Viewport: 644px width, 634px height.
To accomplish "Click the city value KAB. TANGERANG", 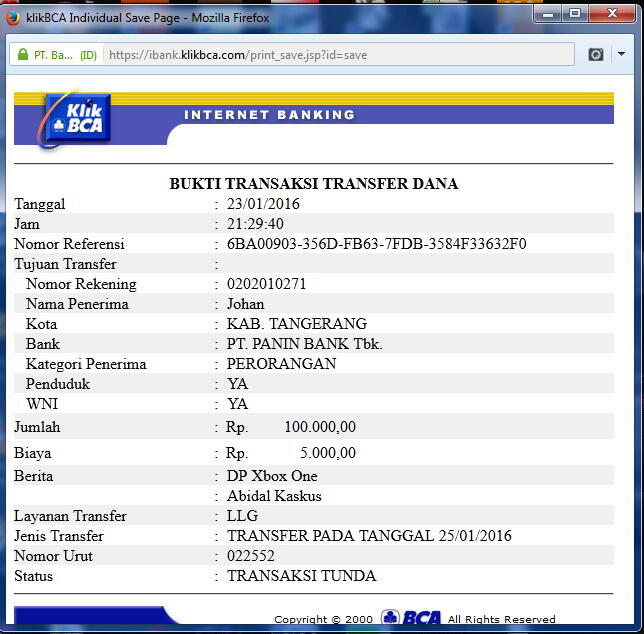I will [297, 324].
